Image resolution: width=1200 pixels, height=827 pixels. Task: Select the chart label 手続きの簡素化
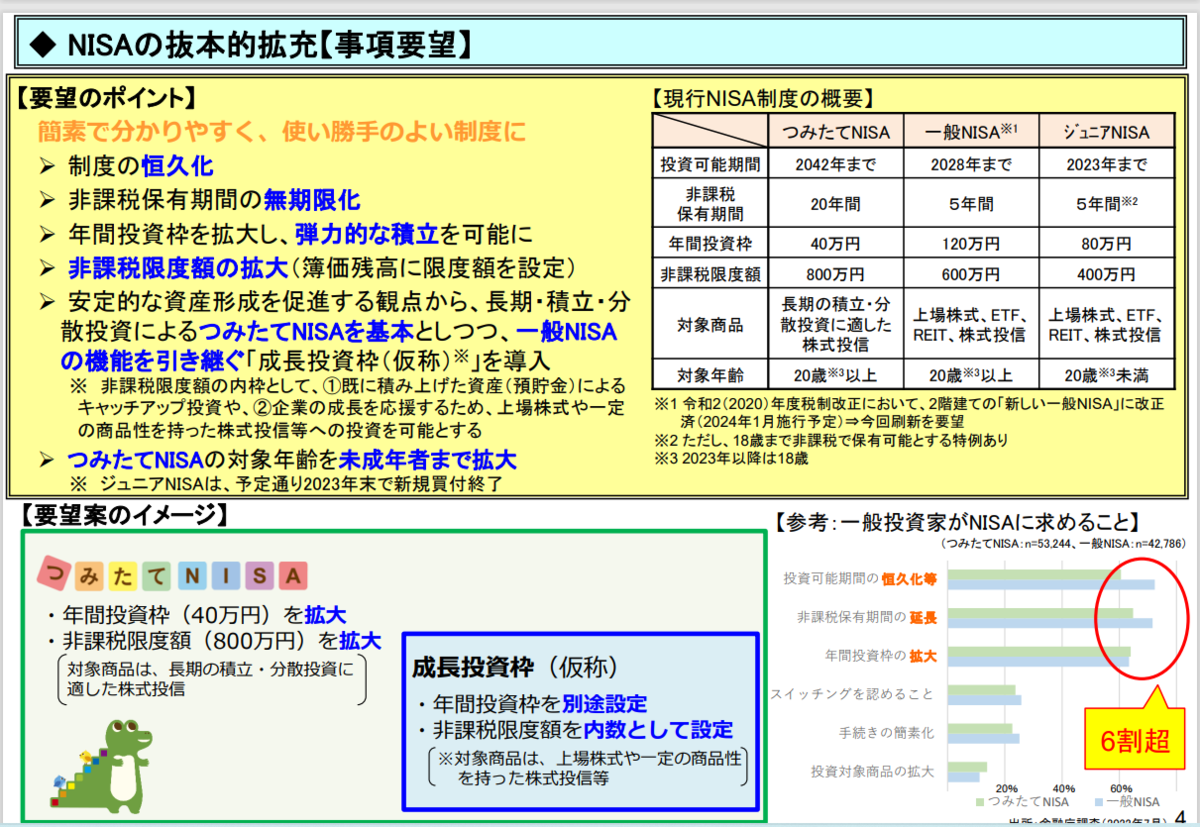point(886,733)
